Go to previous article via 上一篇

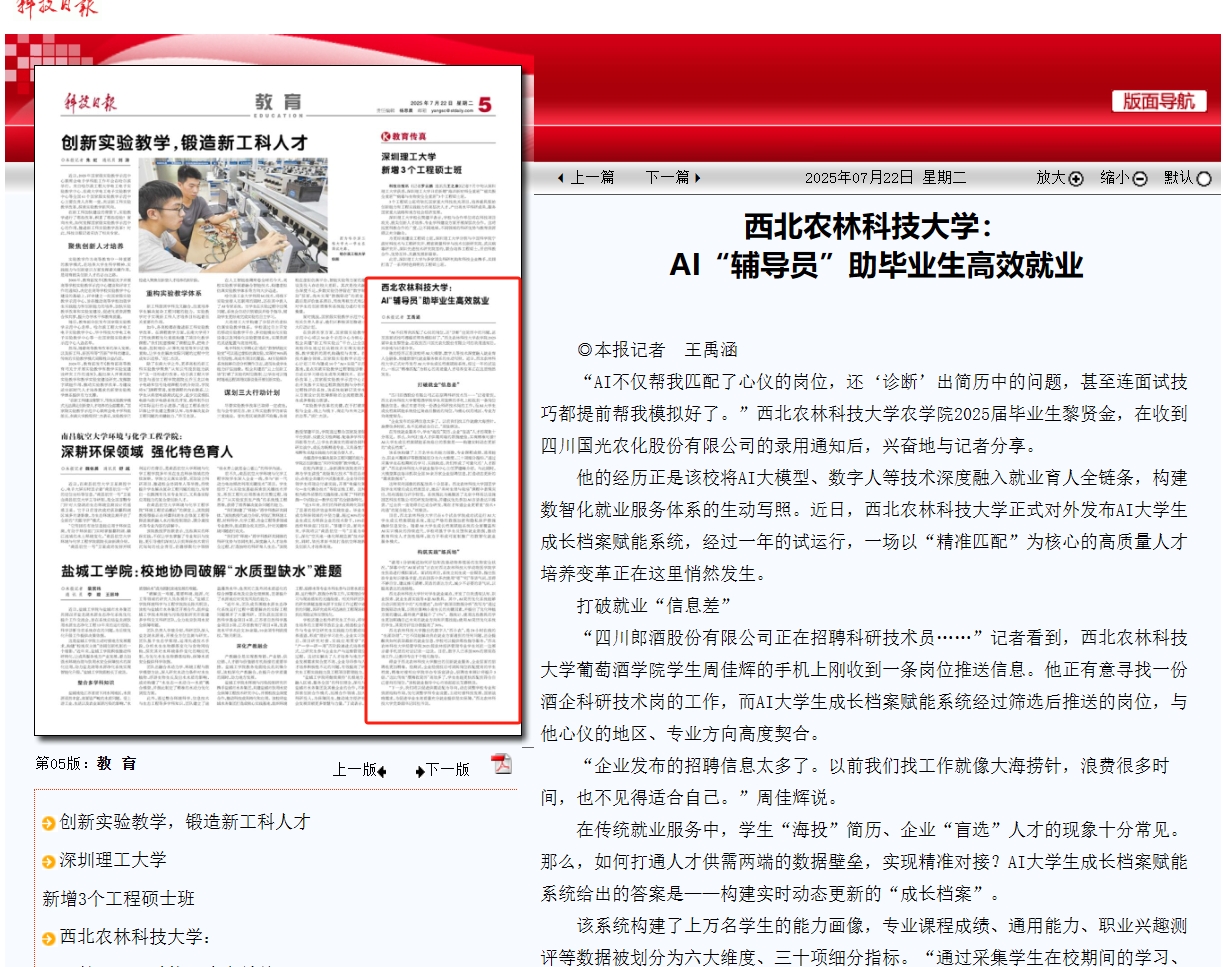(x=592, y=178)
